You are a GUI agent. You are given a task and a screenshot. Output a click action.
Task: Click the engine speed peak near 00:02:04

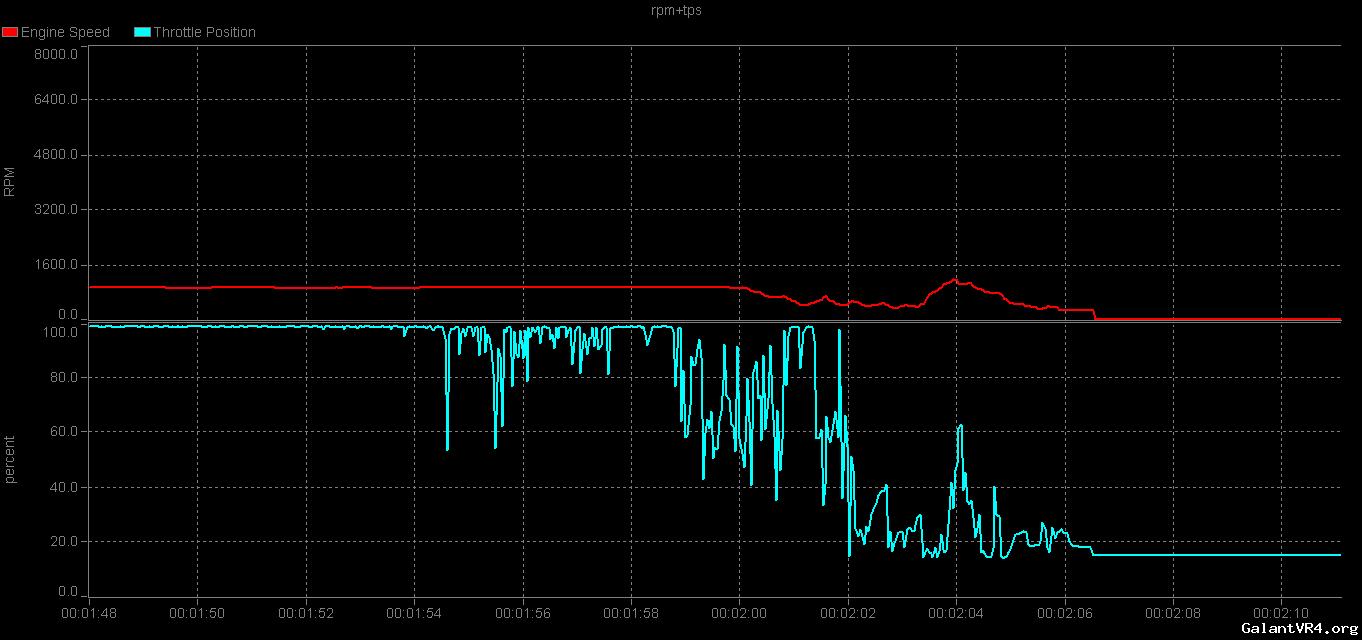tap(954, 280)
